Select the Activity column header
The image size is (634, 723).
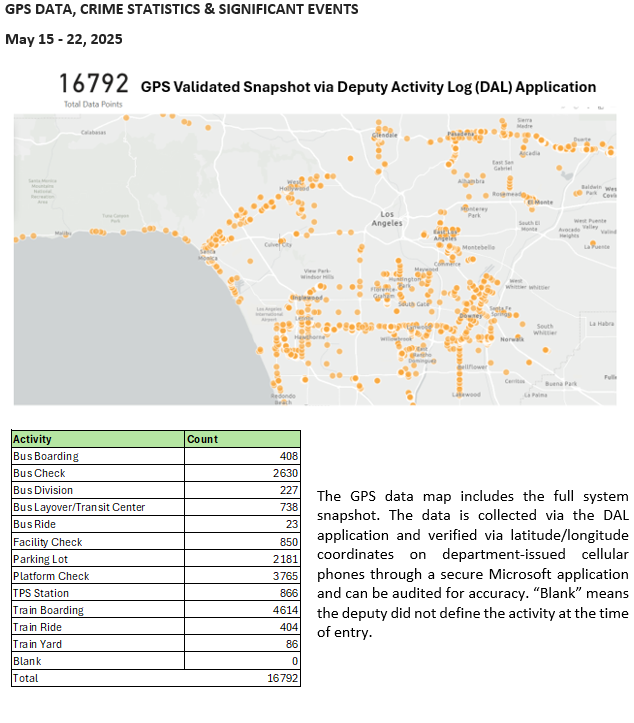(x=32, y=439)
